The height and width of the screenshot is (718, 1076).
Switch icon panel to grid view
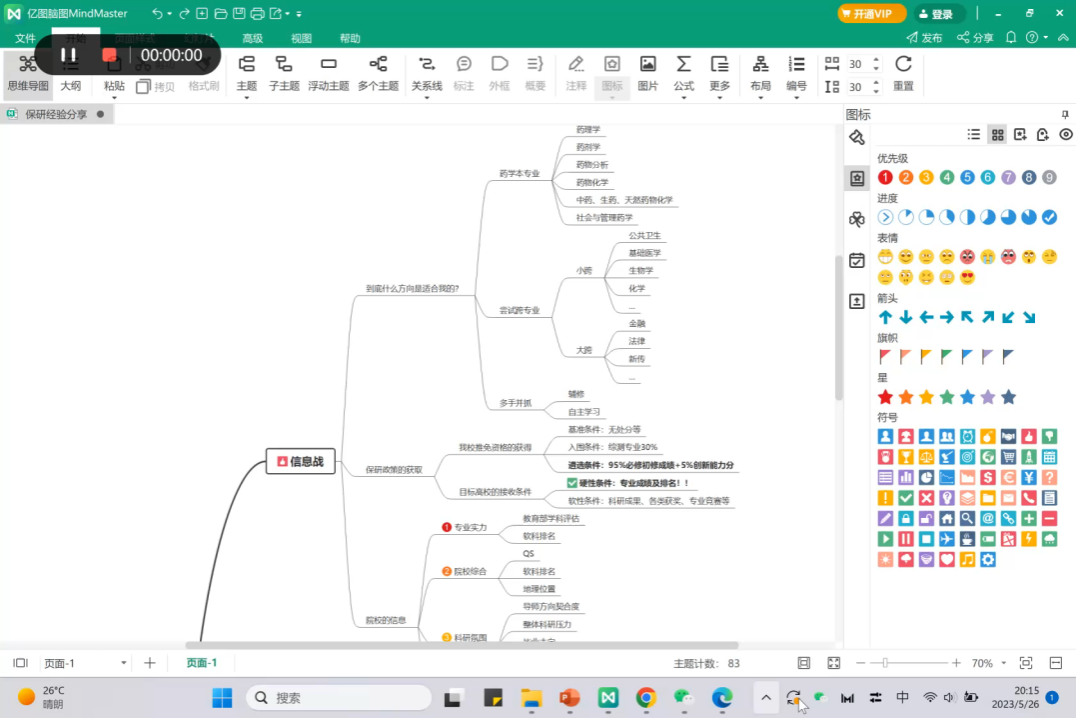tap(997, 134)
